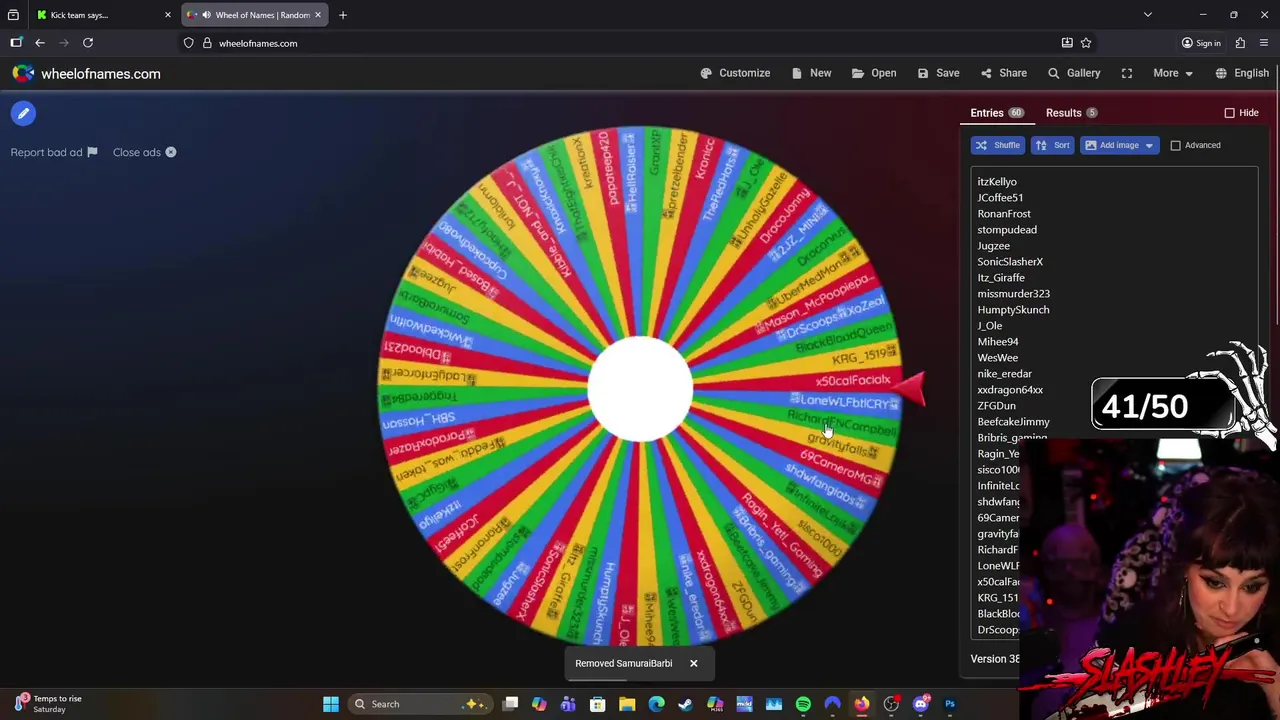Open the Gallery search
1280x720 pixels.
pos(1074,73)
